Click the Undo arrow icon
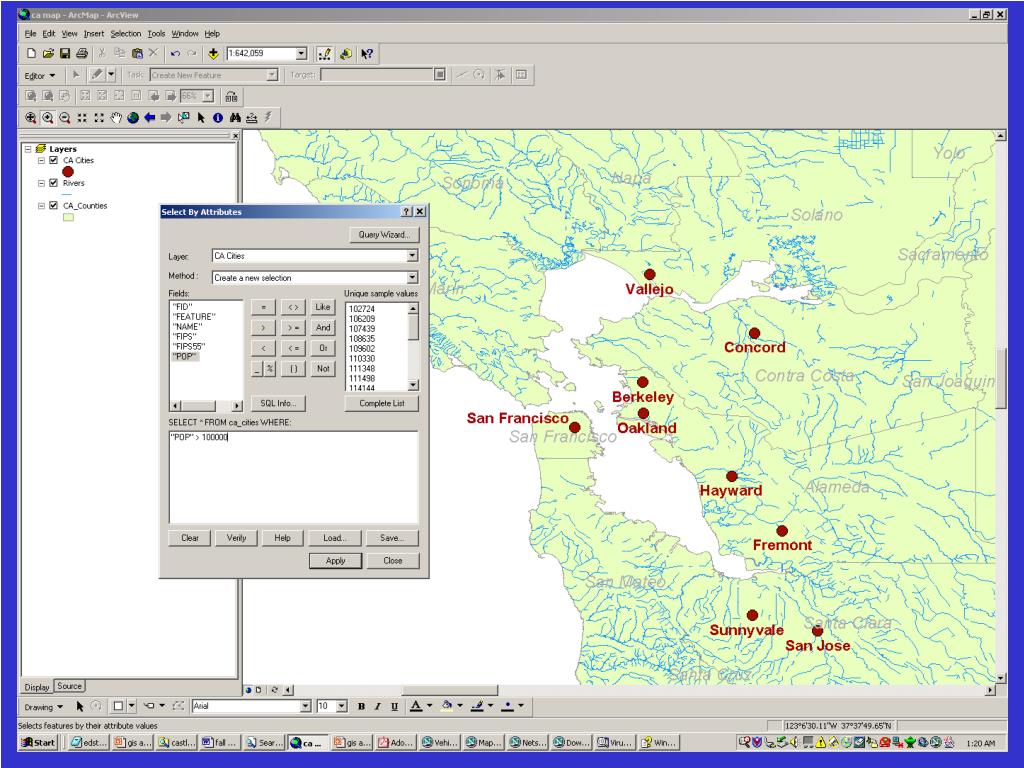1024x768 pixels. tap(175, 54)
